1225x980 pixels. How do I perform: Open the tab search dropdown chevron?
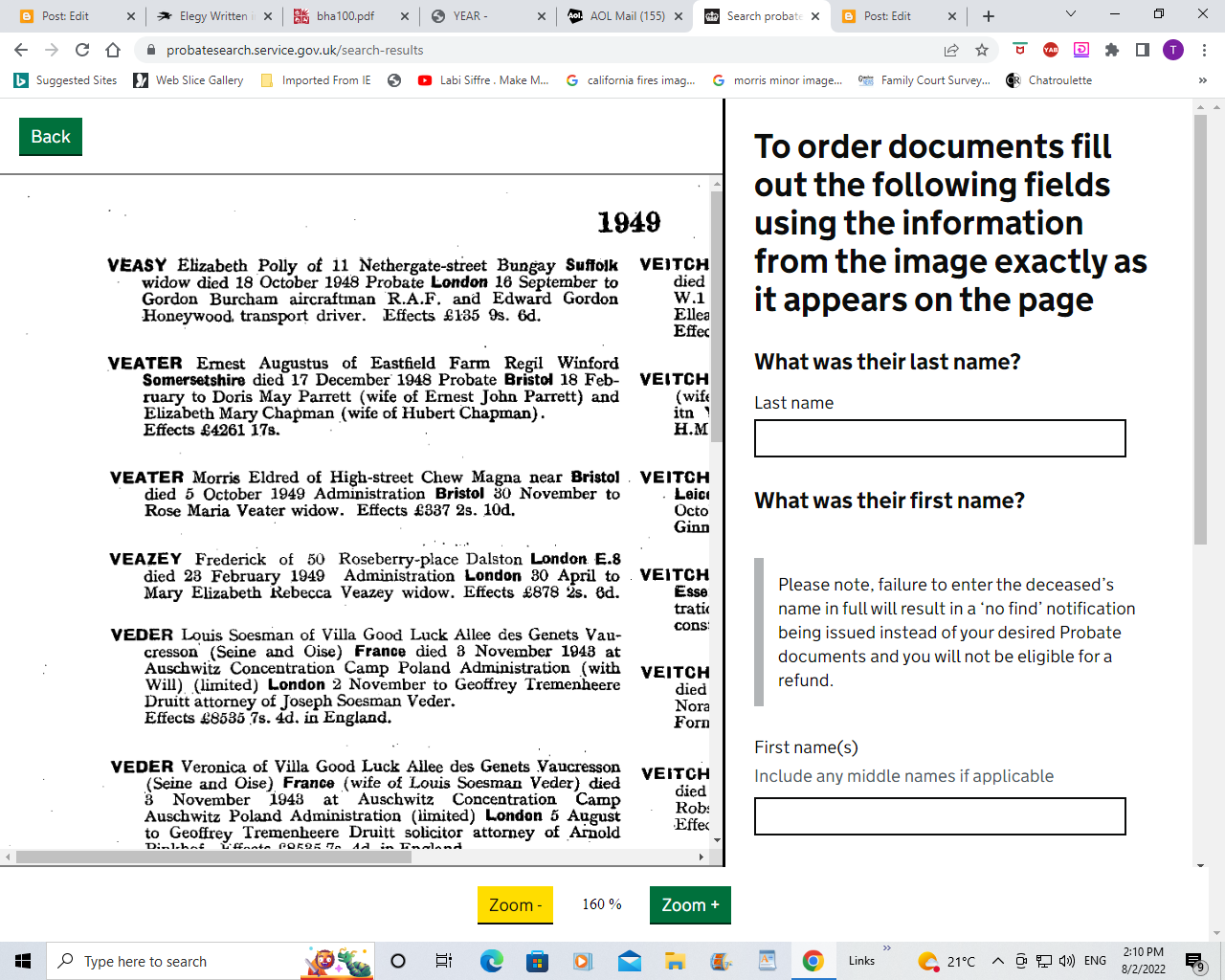pyautogui.click(x=1071, y=14)
